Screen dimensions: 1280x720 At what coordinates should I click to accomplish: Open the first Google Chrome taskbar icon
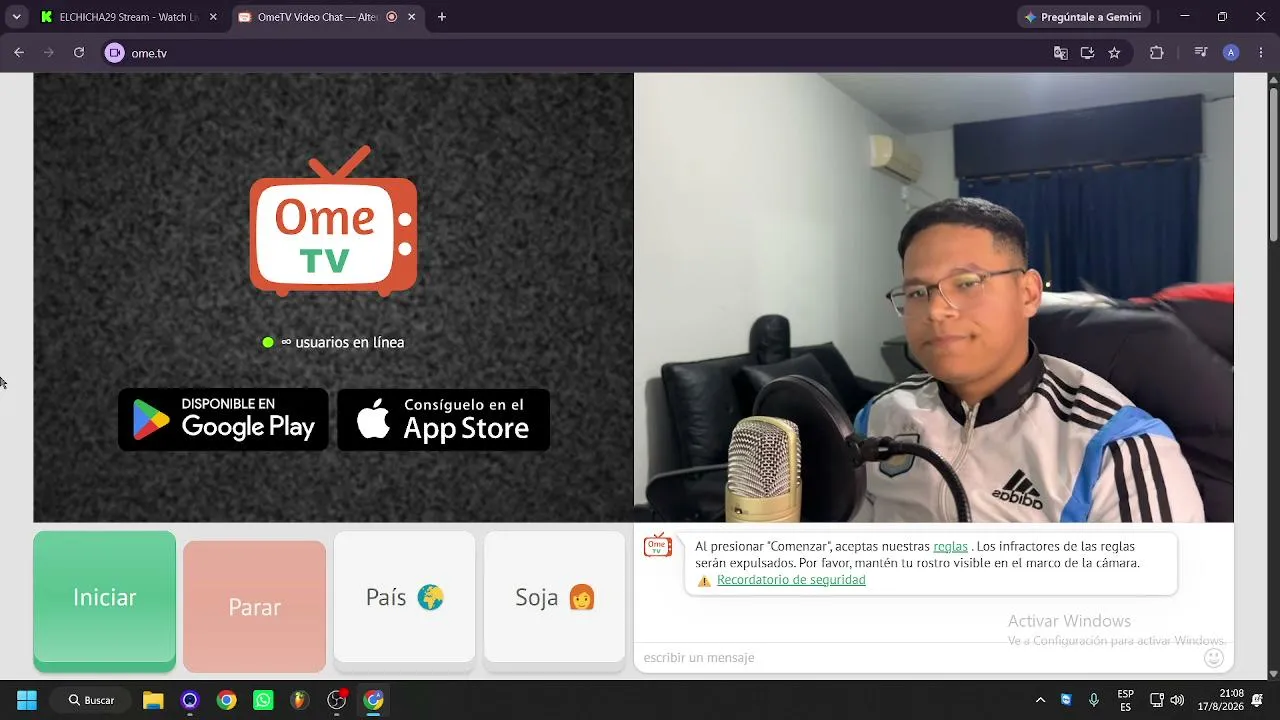click(227, 700)
